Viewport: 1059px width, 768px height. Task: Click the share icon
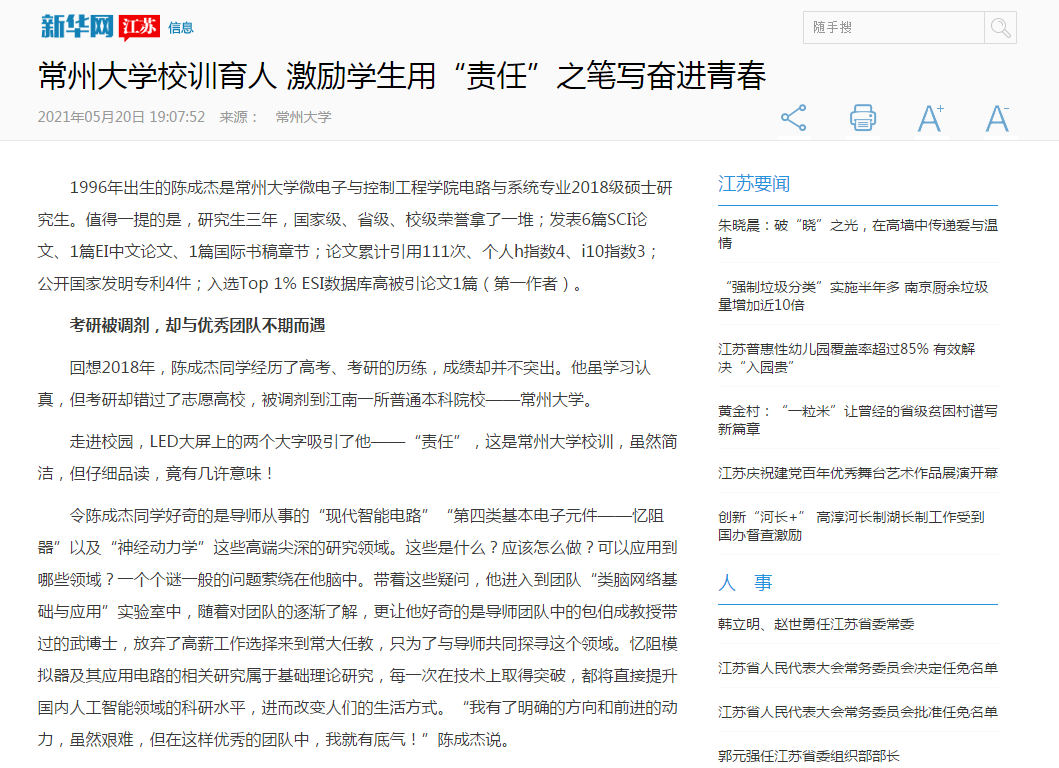793,118
